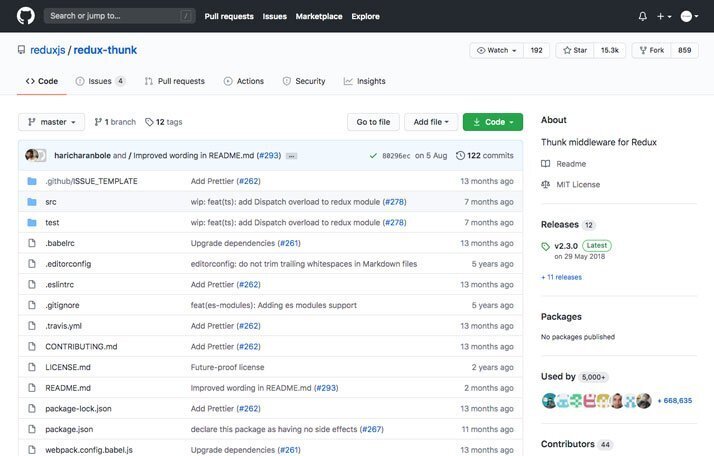Click the .eslintrc file icon
Screen dimensions: 714x456
click(32, 285)
